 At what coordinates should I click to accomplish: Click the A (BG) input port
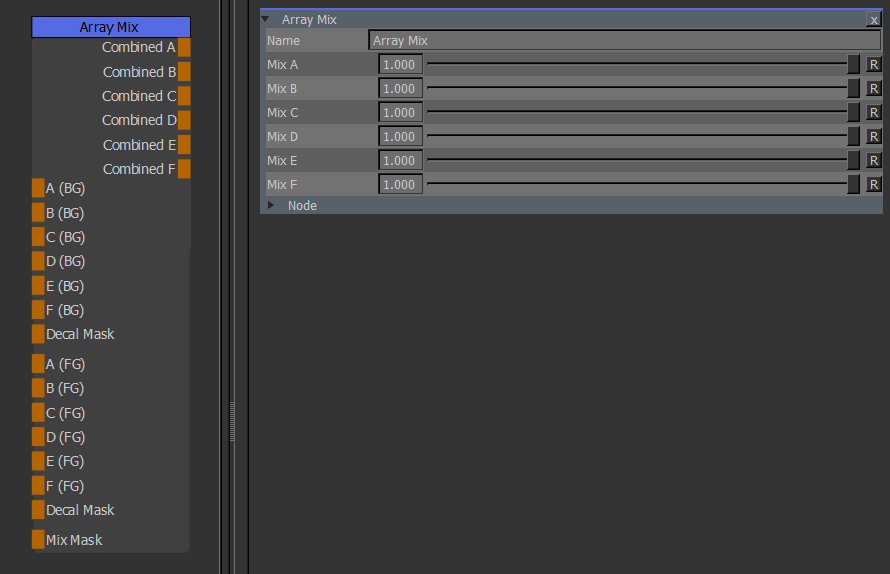tap(38, 188)
